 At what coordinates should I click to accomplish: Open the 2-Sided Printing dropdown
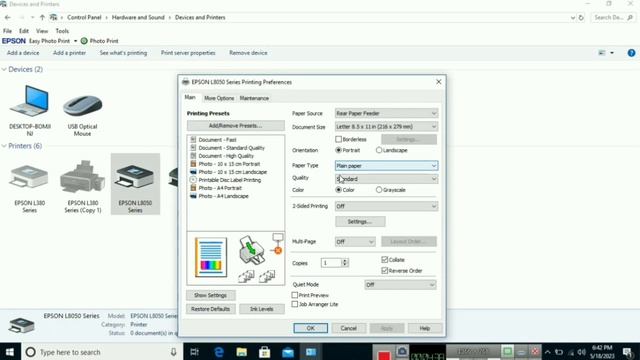pyautogui.click(x=386, y=206)
